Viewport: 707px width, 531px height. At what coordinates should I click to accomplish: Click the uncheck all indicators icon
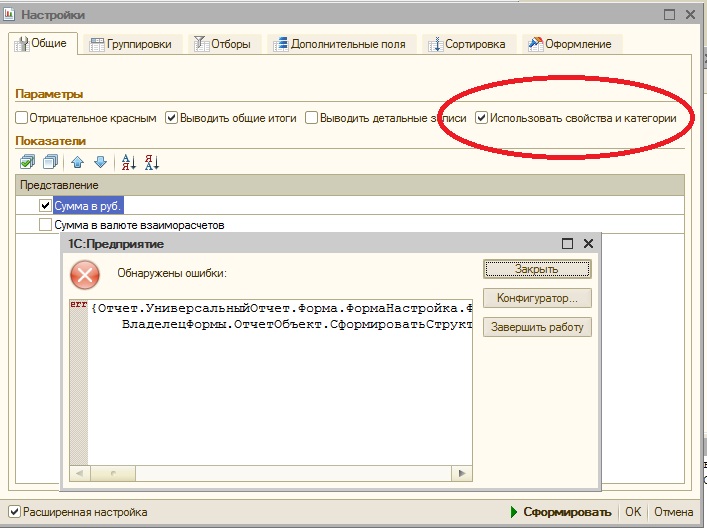pos(49,162)
